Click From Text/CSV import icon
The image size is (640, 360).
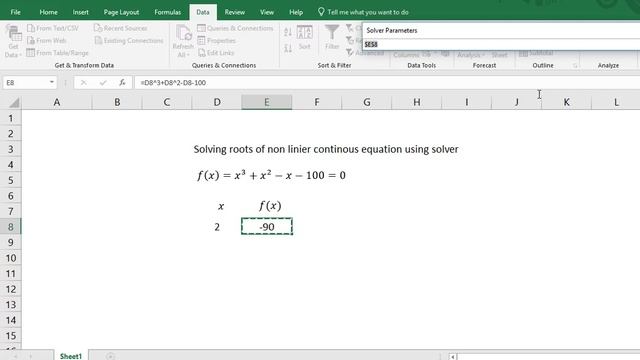(53, 28)
